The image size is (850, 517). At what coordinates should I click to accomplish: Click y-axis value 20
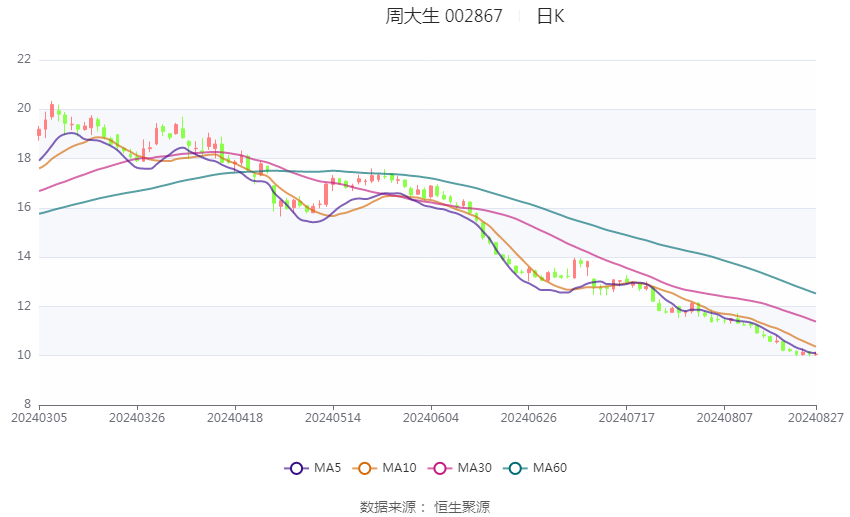click(24, 108)
